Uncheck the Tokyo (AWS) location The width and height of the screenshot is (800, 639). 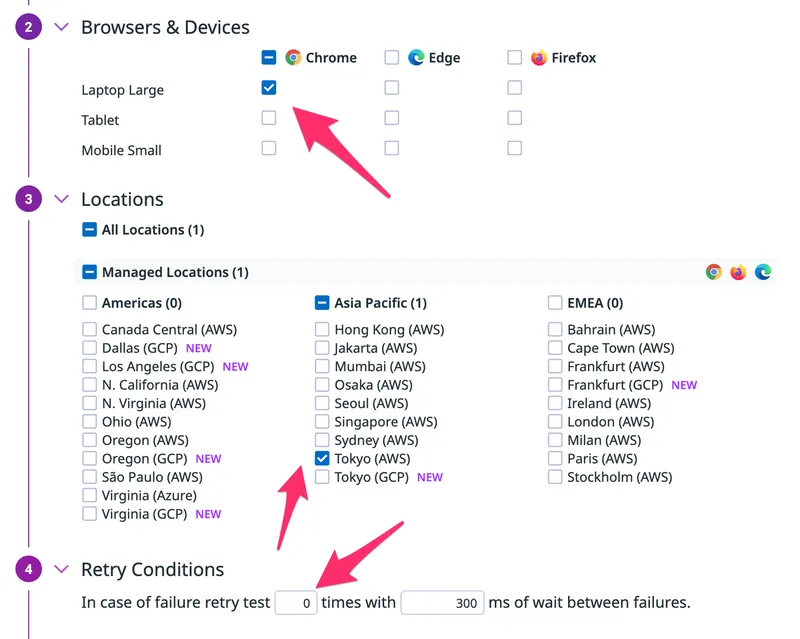tap(322, 459)
